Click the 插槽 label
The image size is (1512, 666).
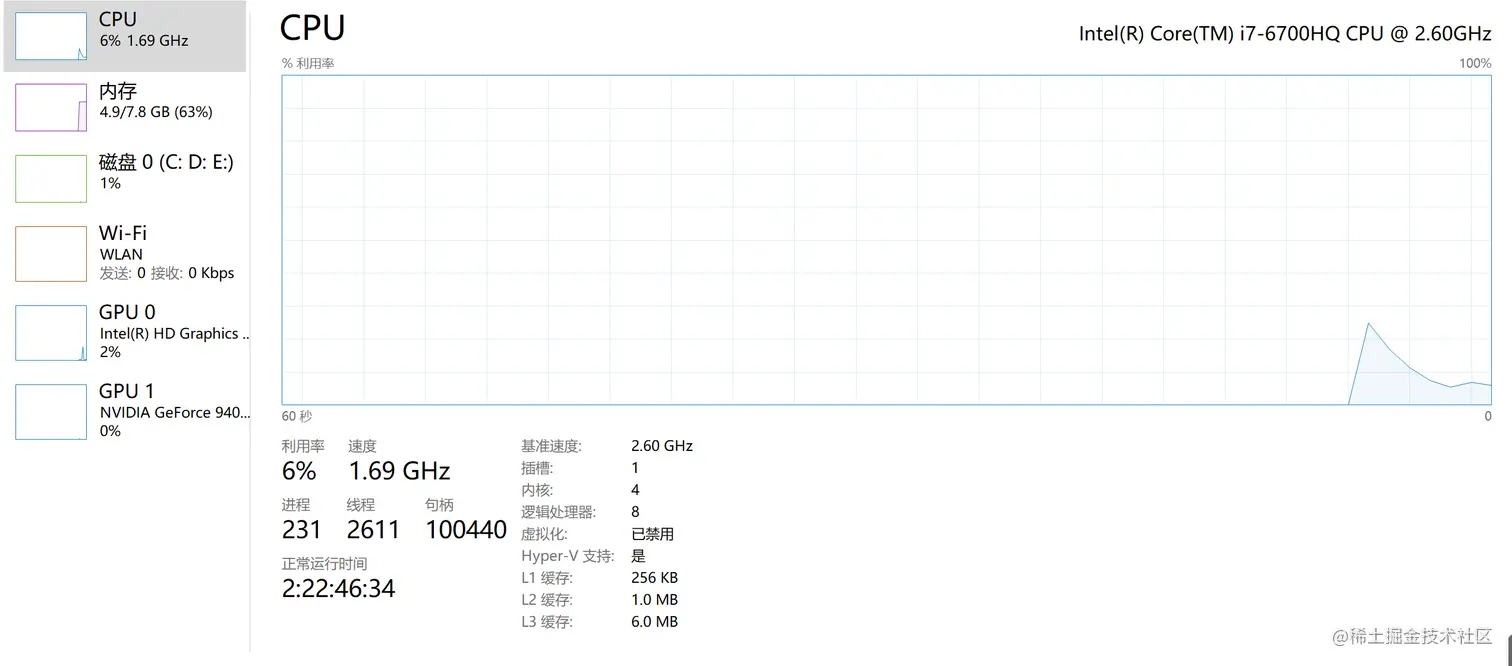[537, 468]
